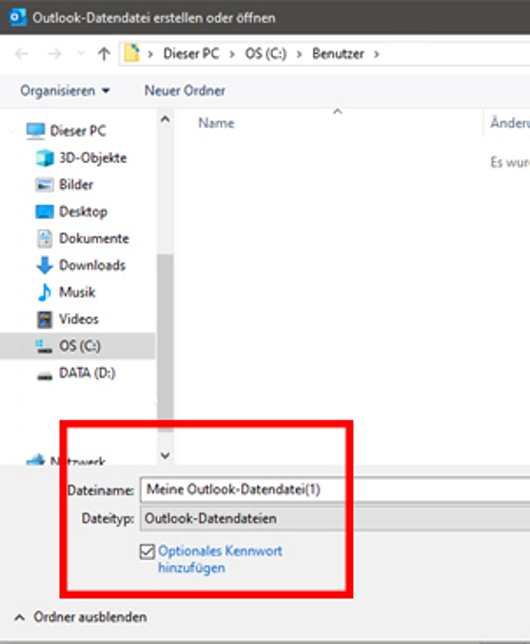Screen dimensions: 530x644
Task: Click the up arrow to parent folder
Action: tap(104, 54)
